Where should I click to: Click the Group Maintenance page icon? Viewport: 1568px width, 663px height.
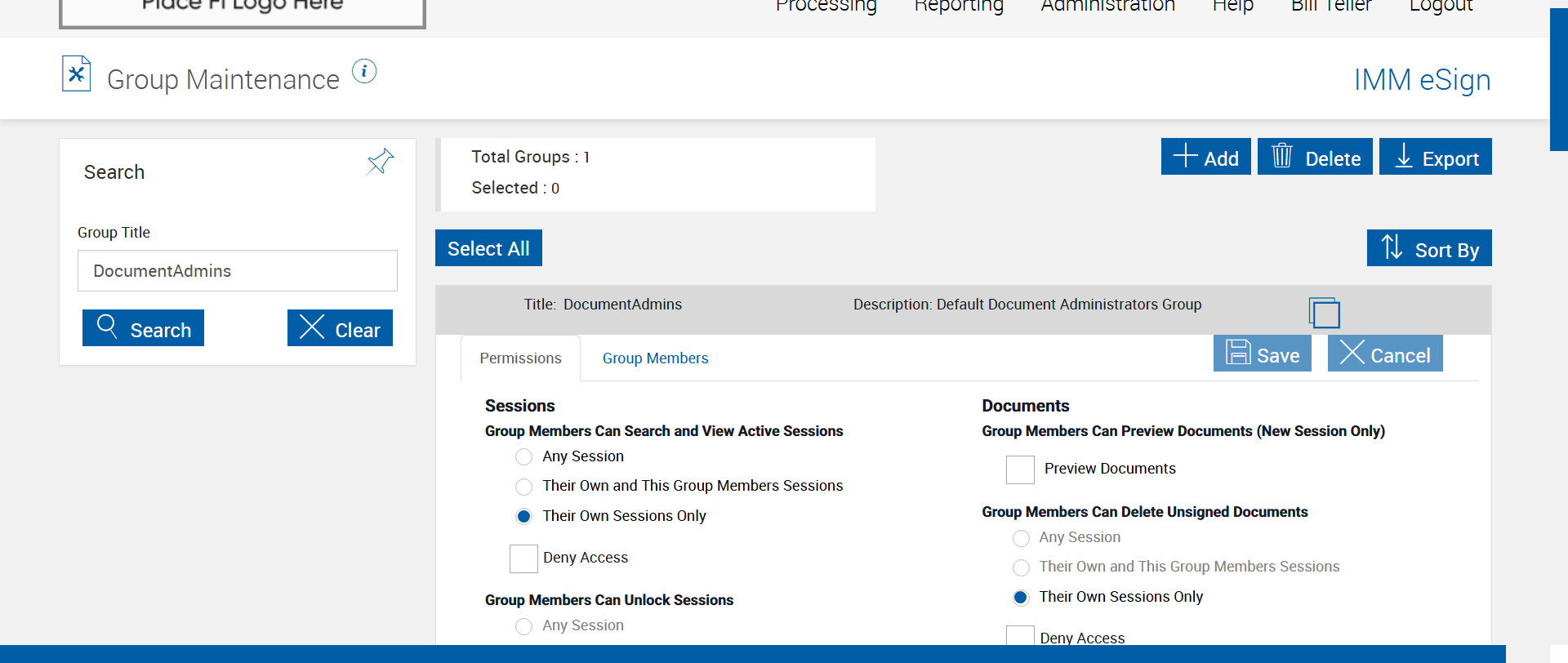(x=77, y=74)
